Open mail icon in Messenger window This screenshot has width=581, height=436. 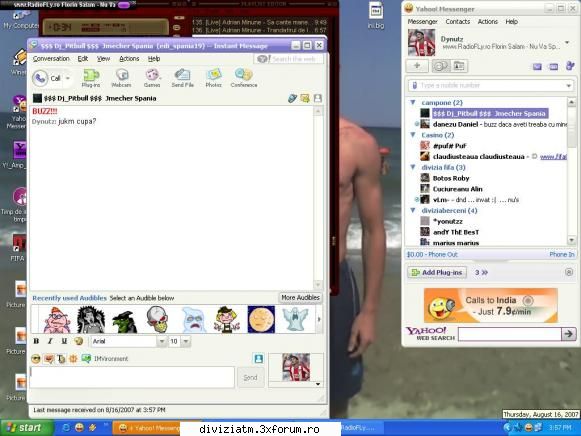click(x=537, y=67)
